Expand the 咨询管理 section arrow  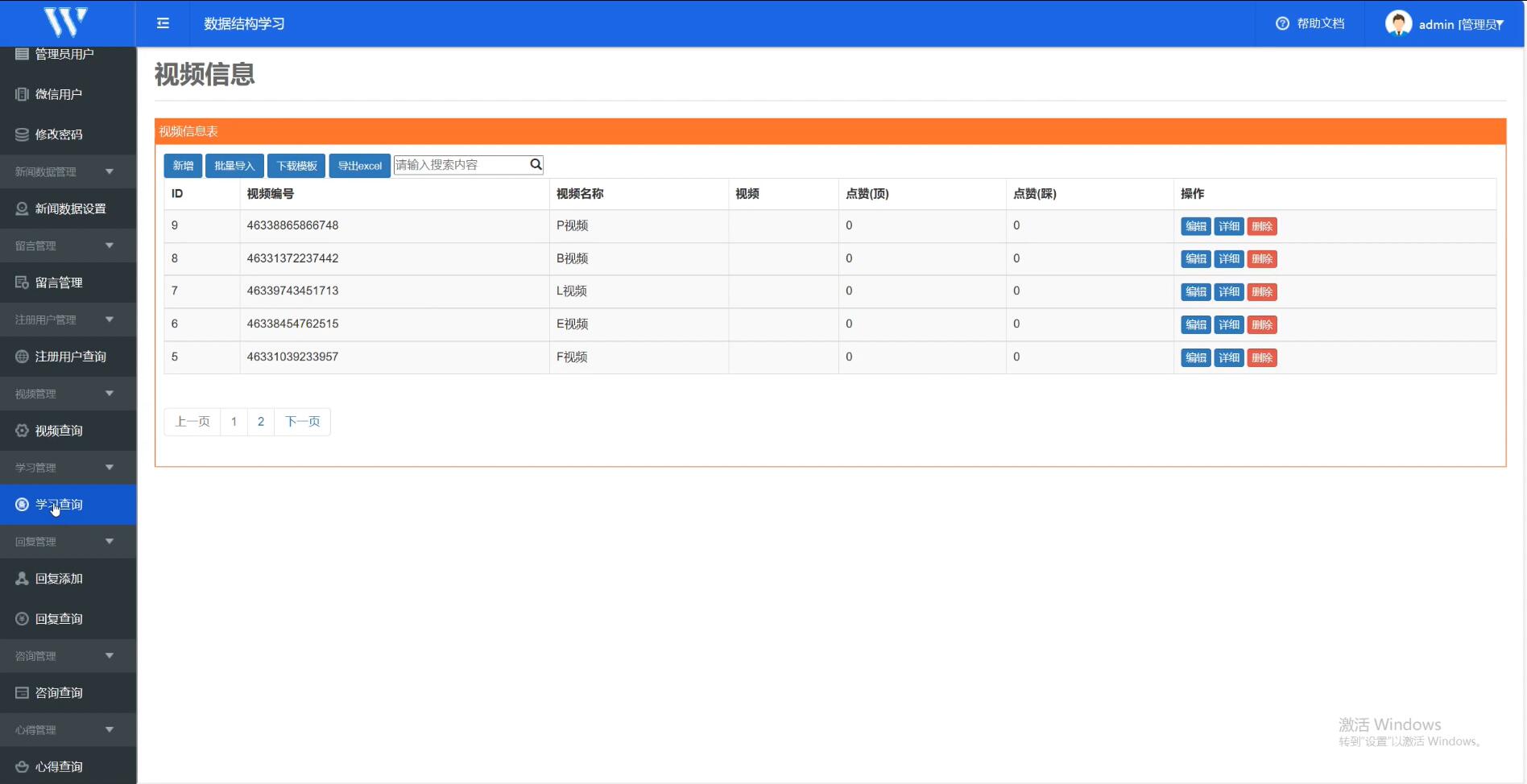(110, 656)
